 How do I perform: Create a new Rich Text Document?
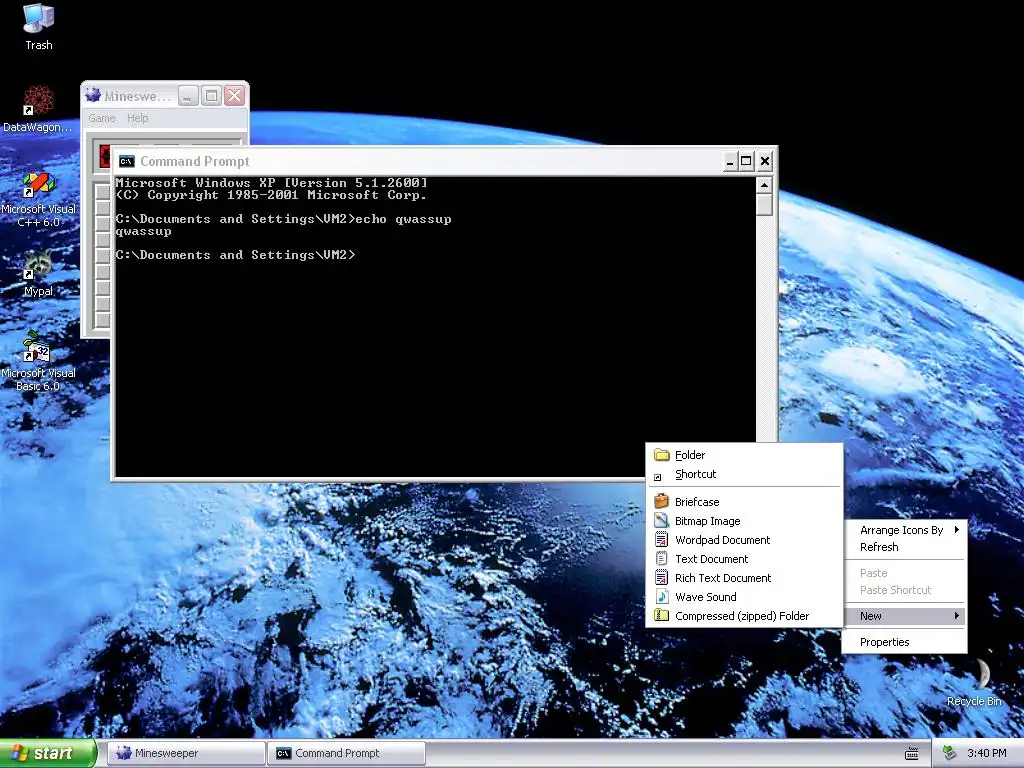tap(744, 577)
